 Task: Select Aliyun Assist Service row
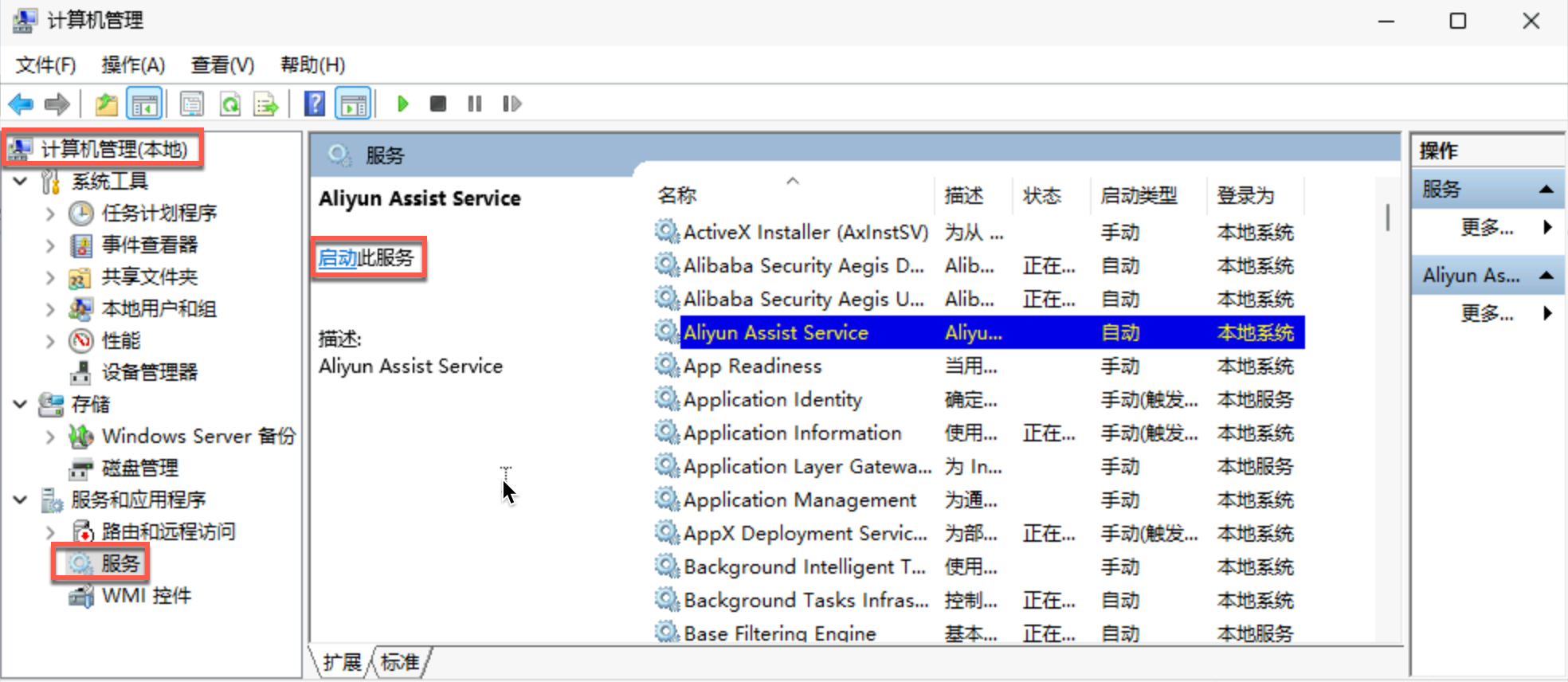click(979, 332)
